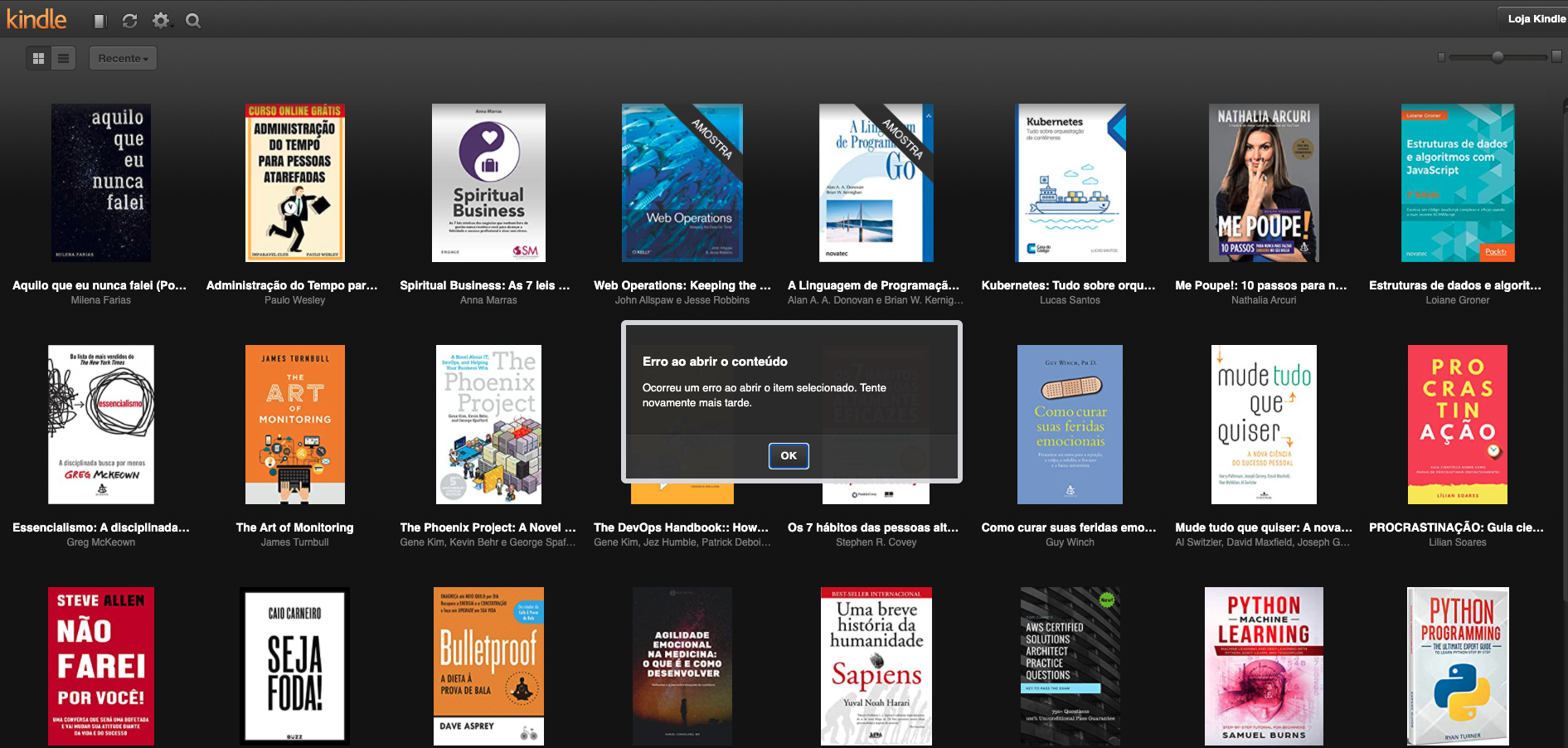This screenshot has width=1568, height=748.
Task: Click title 'Kubernetes: Tudo sobre orqu...'
Action: (x=1069, y=285)
